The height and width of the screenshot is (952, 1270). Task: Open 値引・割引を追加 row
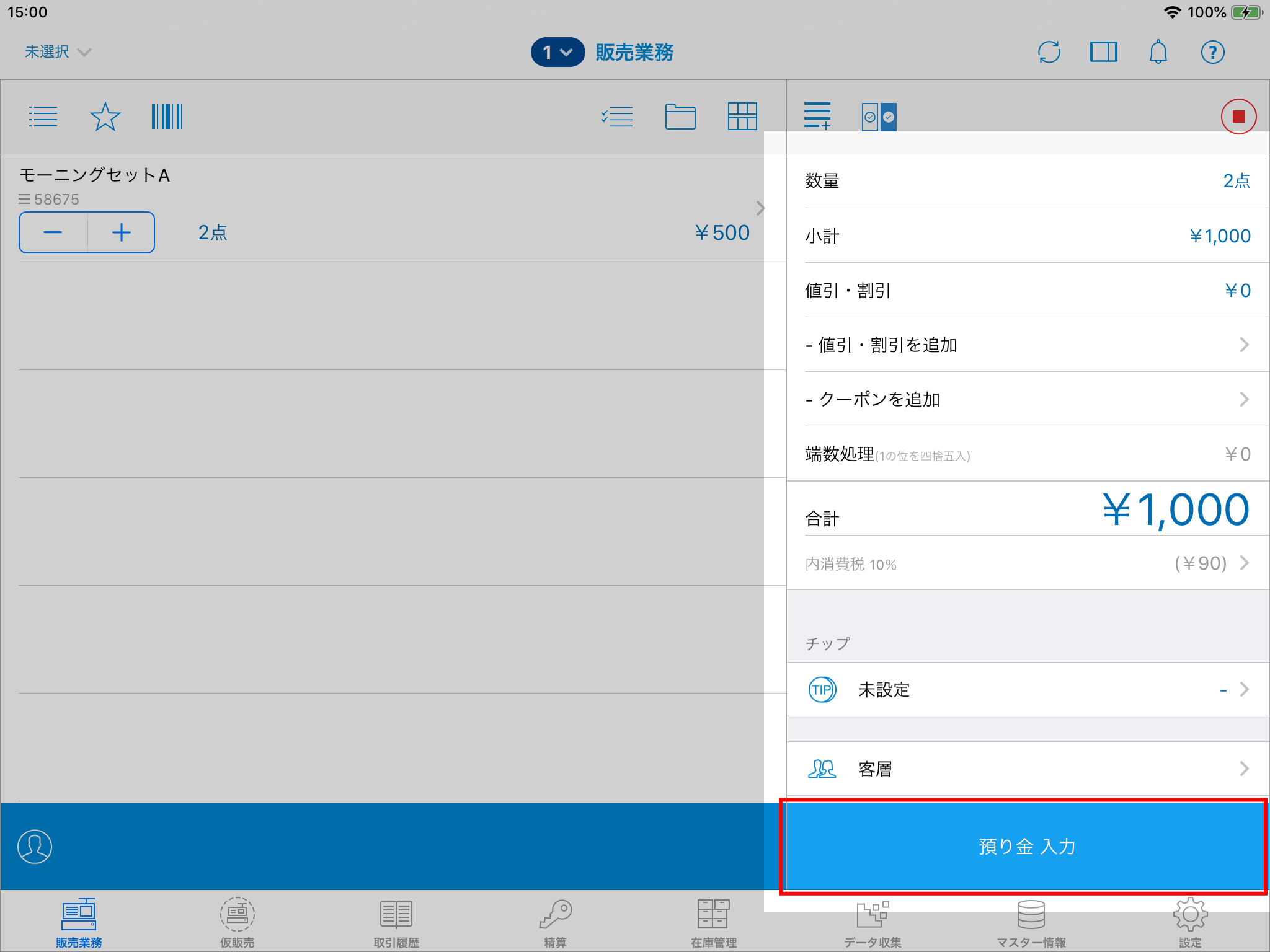click(x=1027, y=345)
